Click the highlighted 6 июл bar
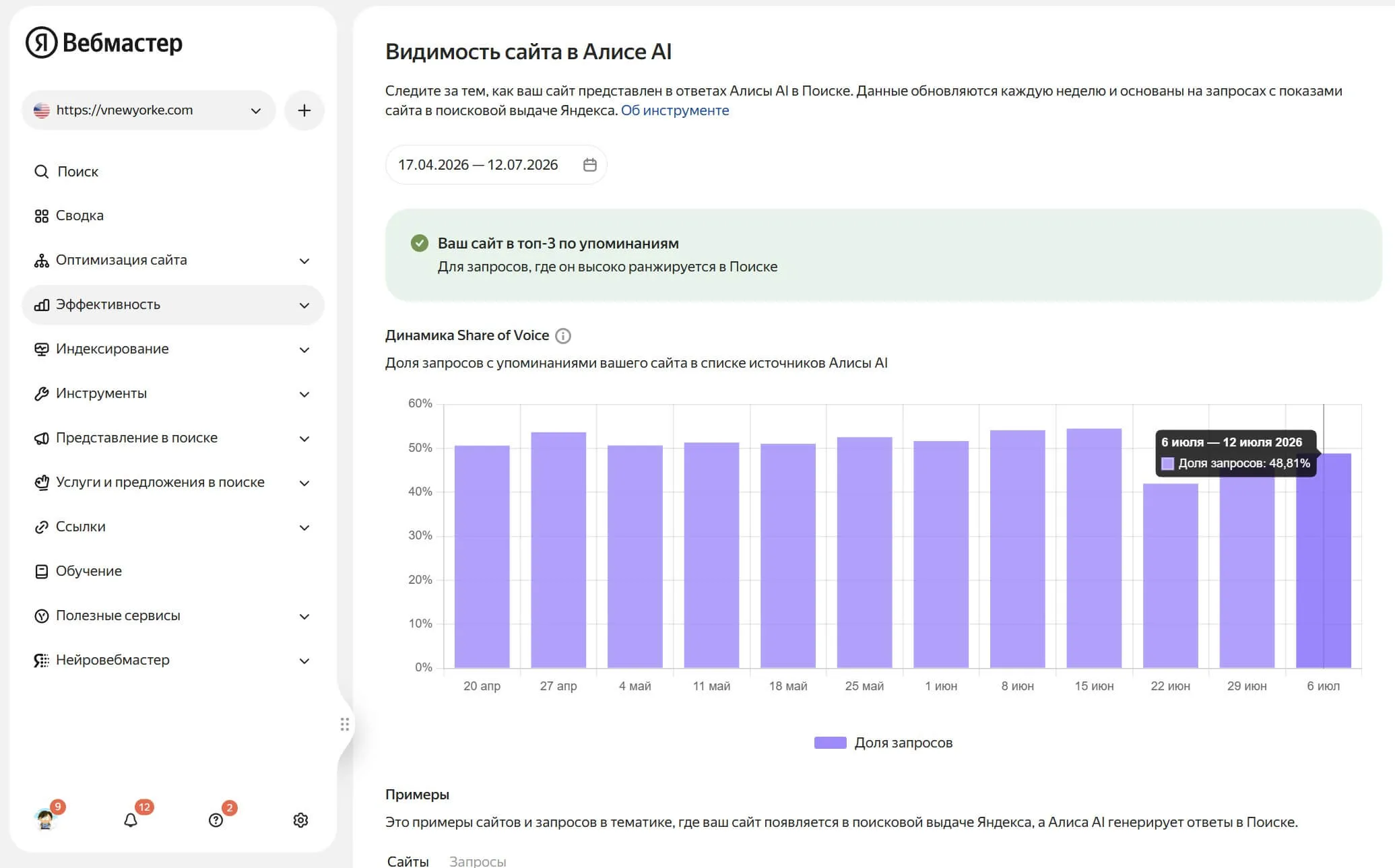Screen dimensions: 1395x868 coord(1324,561)
